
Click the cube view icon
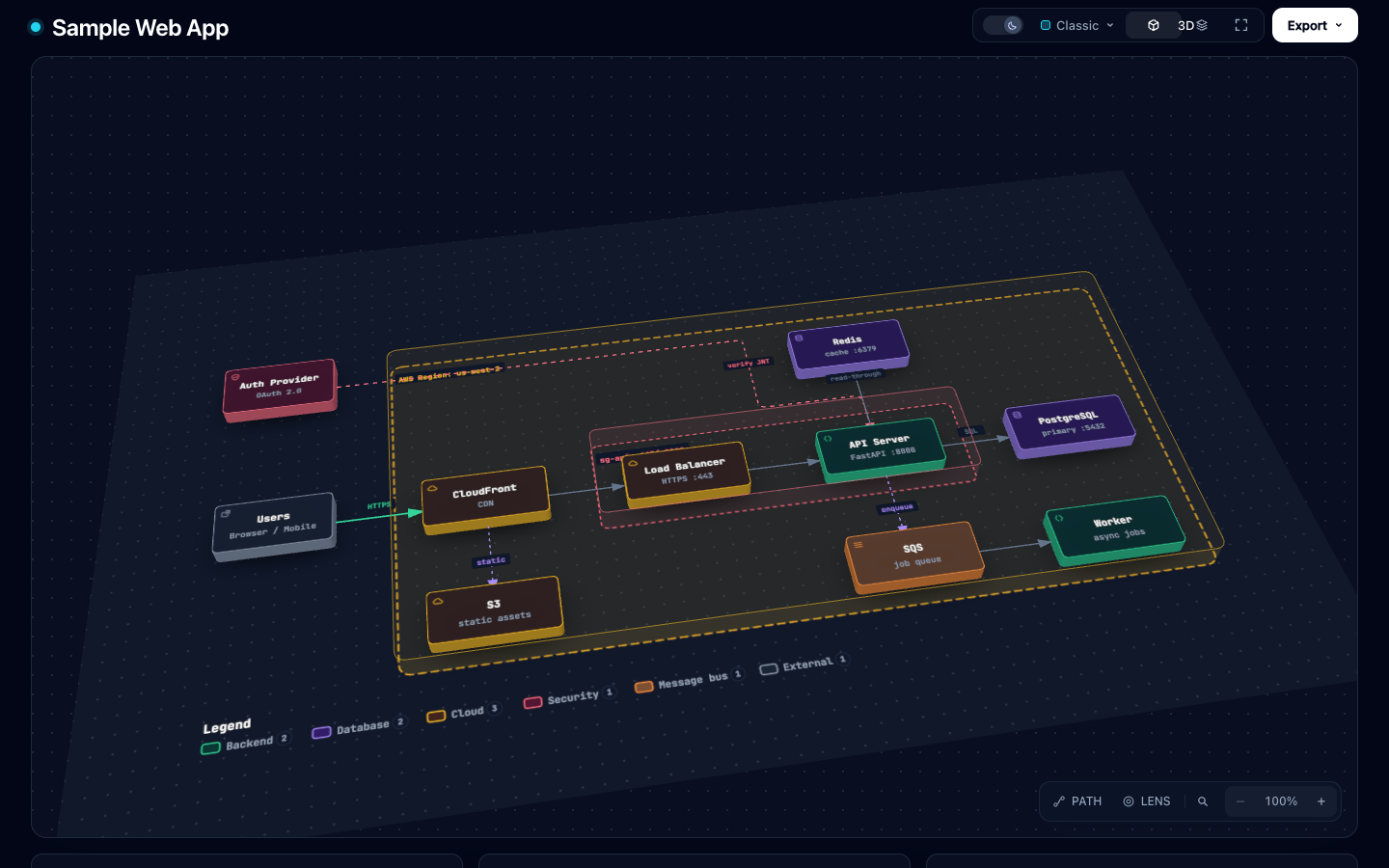1153,26
